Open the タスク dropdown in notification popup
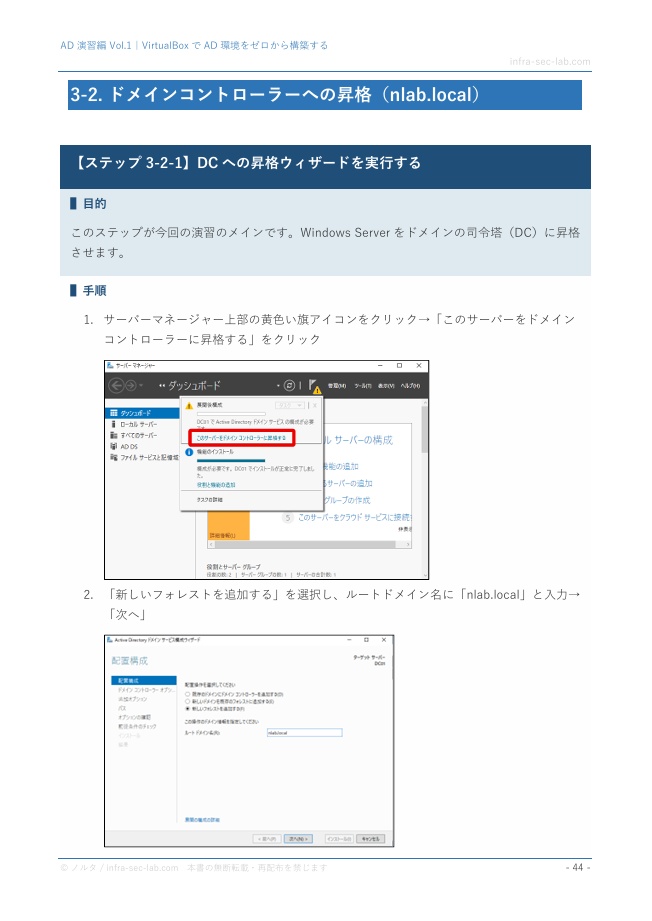The height and width of the screenshot is (921, 652). click(x=290, y=405)
